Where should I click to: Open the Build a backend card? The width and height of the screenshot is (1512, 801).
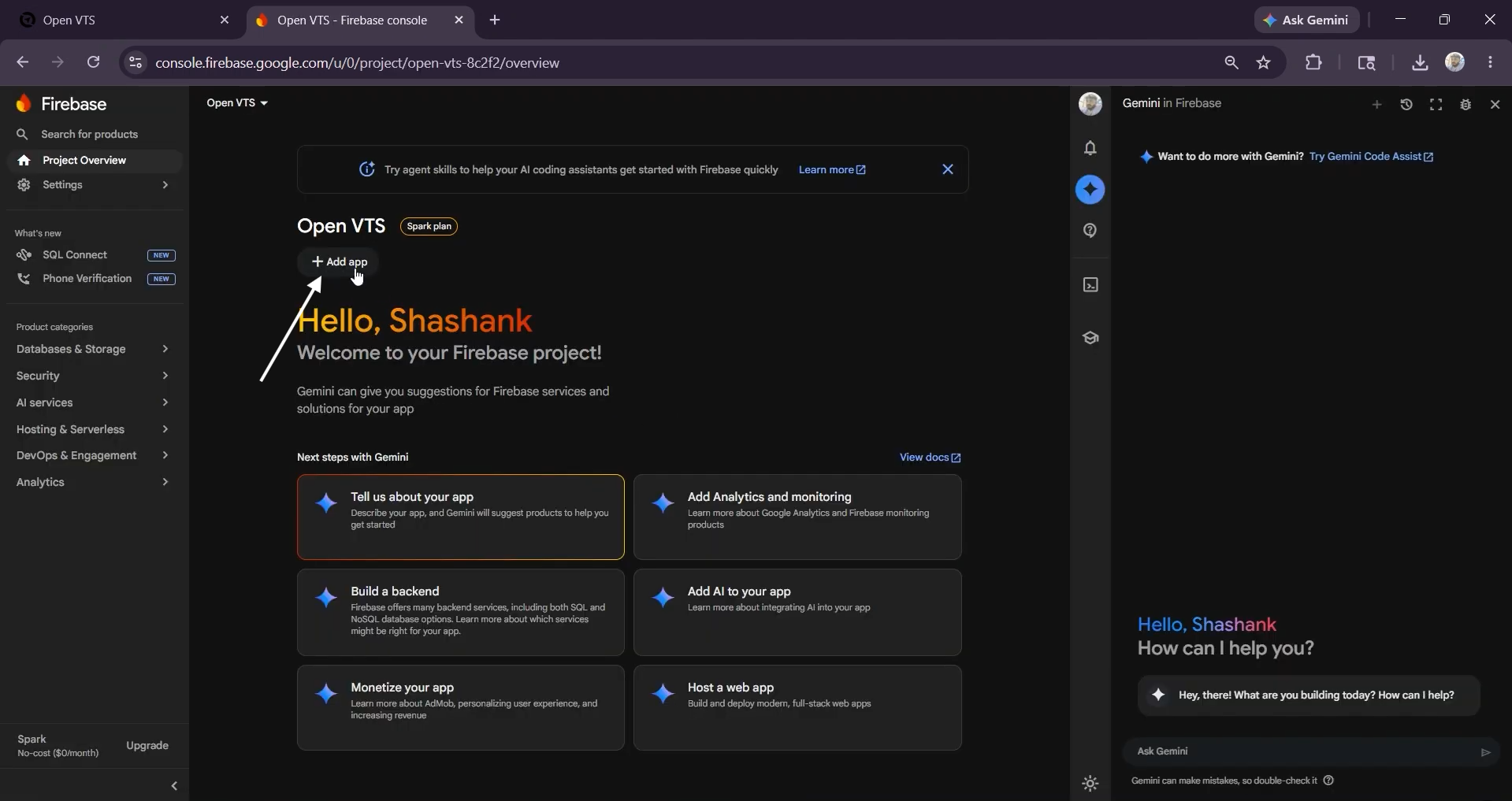461,613
